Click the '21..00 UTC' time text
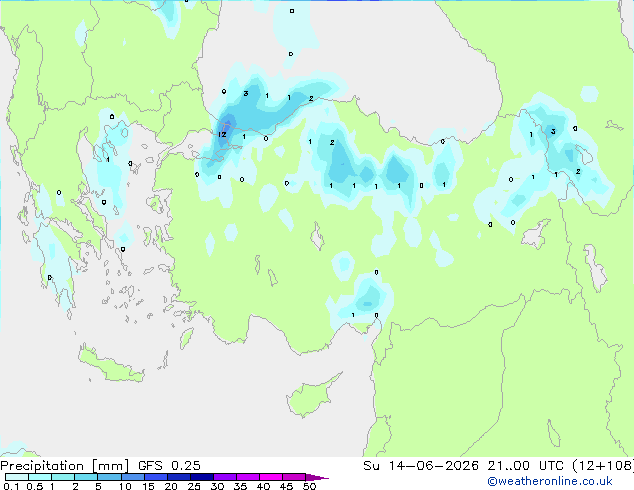The image size is (634, 490). 525,466
